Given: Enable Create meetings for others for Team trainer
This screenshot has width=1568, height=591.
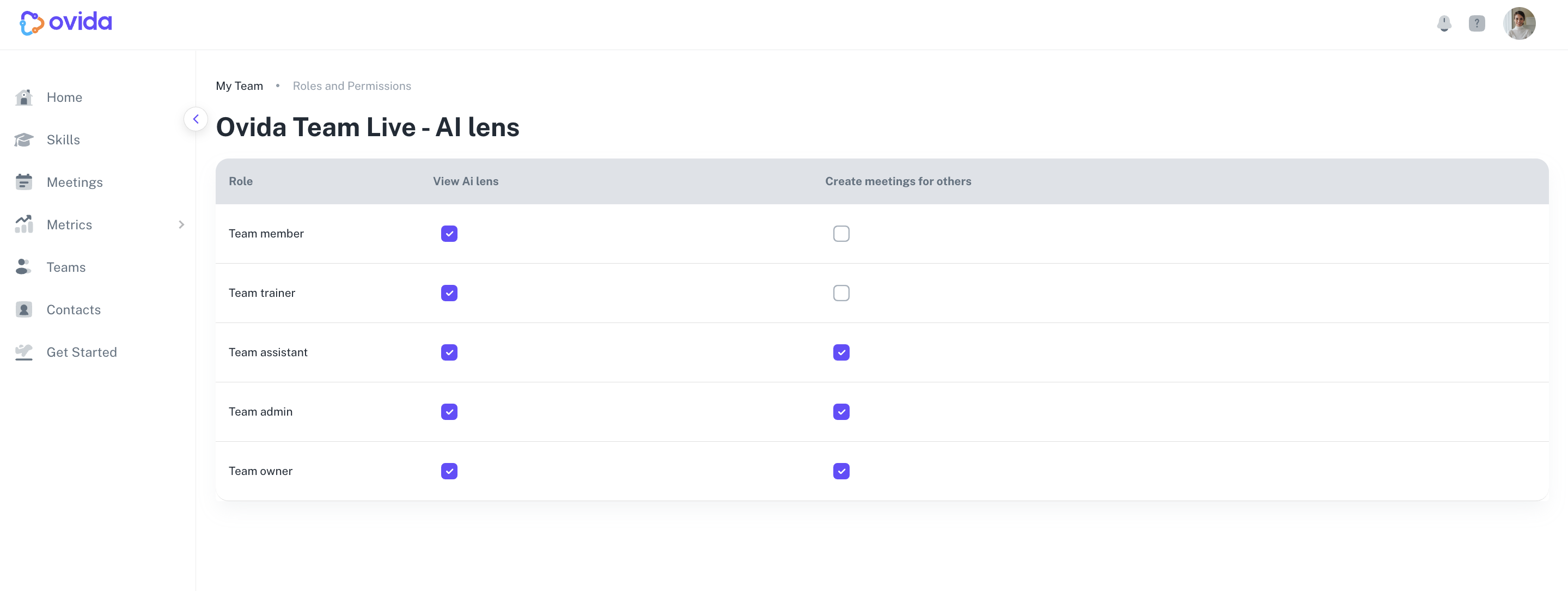Looking at the screenshot, I should coord(841,294).
